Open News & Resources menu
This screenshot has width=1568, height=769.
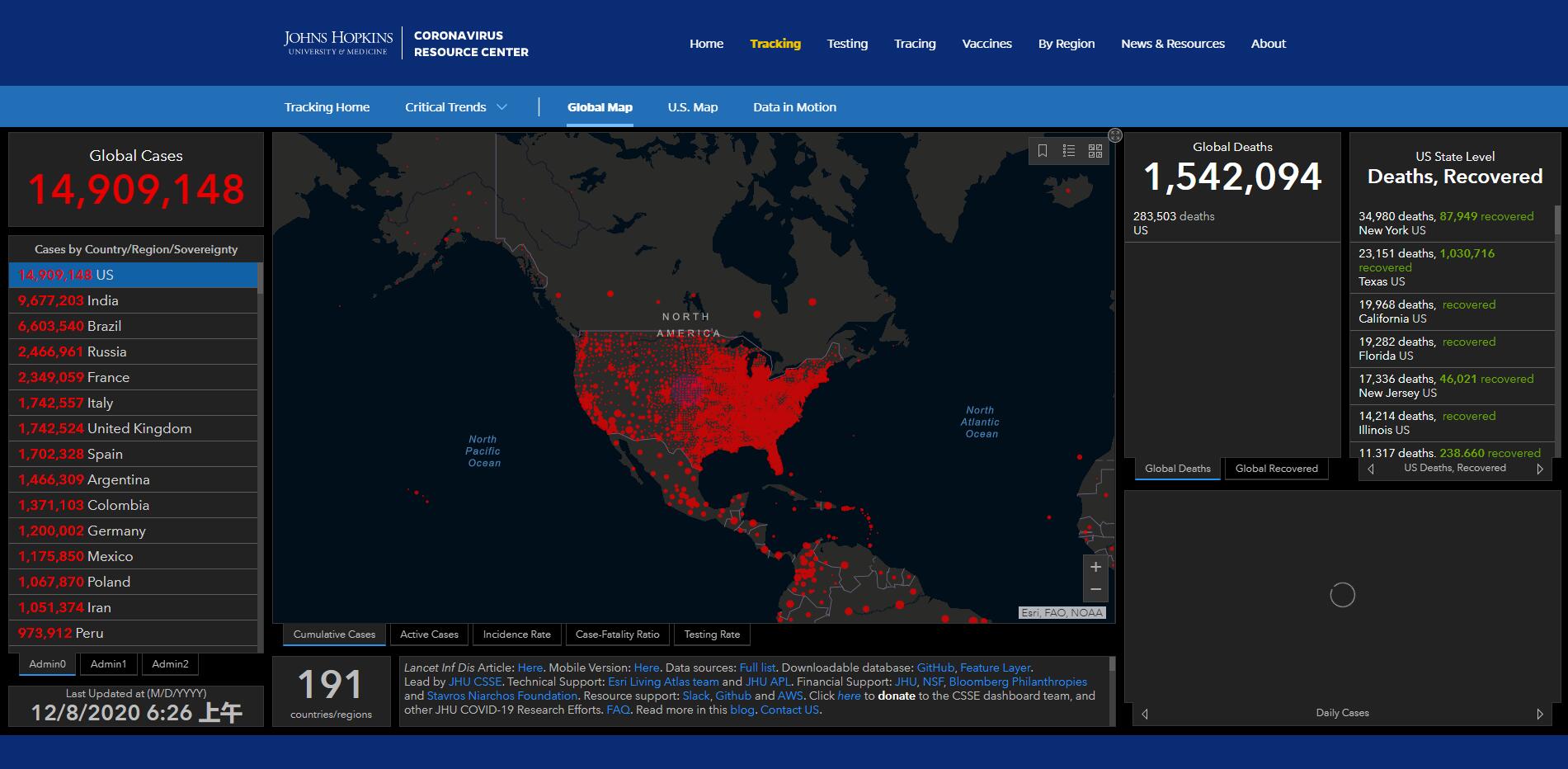pyautogui.click(x=1173, y=44)
